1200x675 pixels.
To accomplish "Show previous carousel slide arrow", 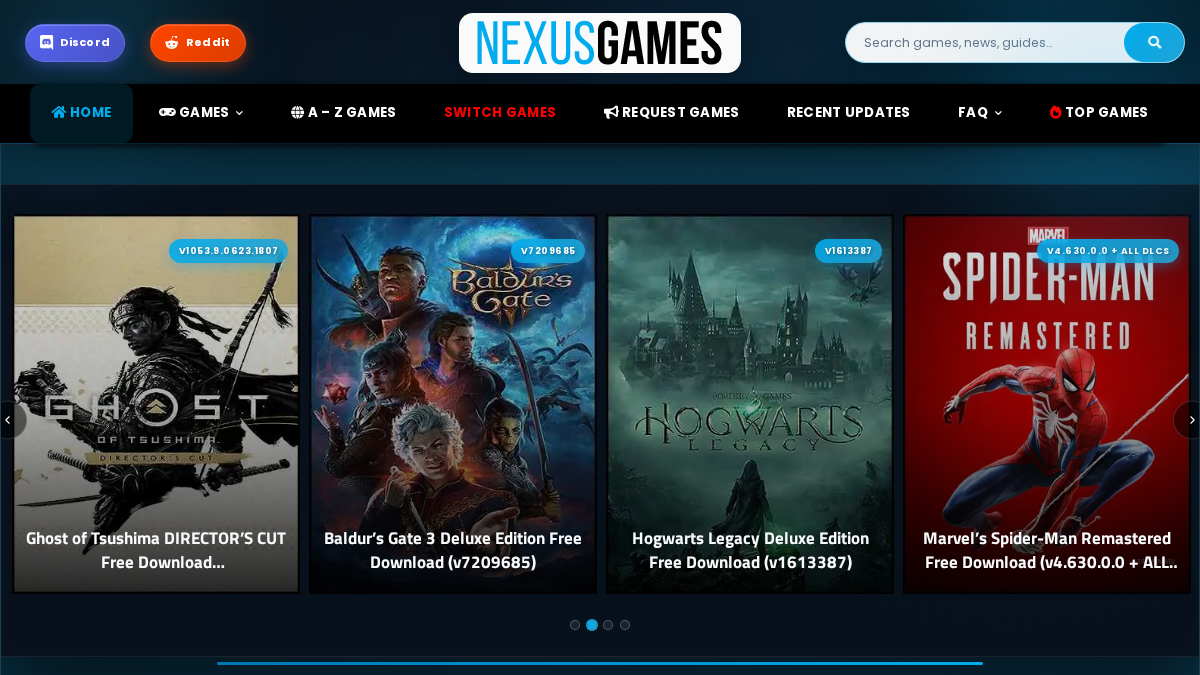I will click(8, 420).
